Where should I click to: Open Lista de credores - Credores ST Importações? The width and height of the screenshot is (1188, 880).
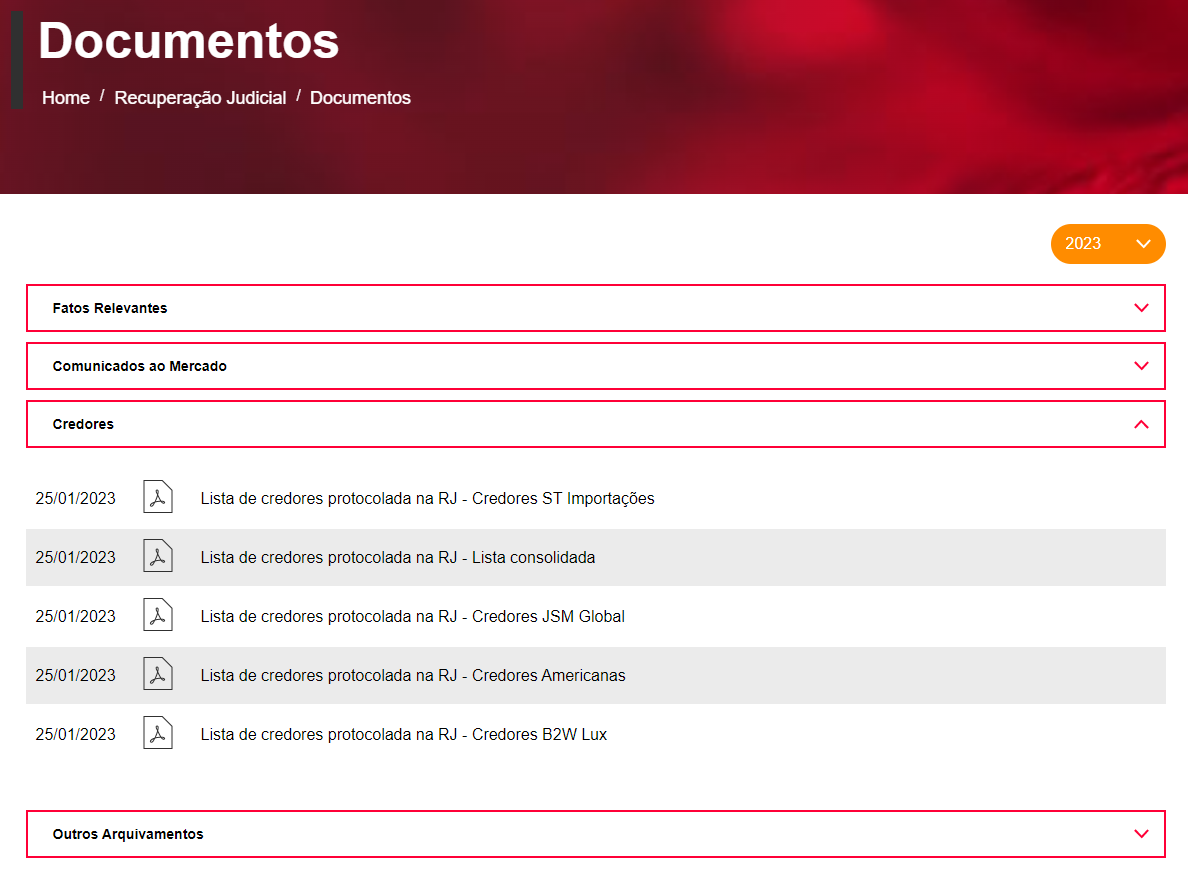(x=427, y=498)
